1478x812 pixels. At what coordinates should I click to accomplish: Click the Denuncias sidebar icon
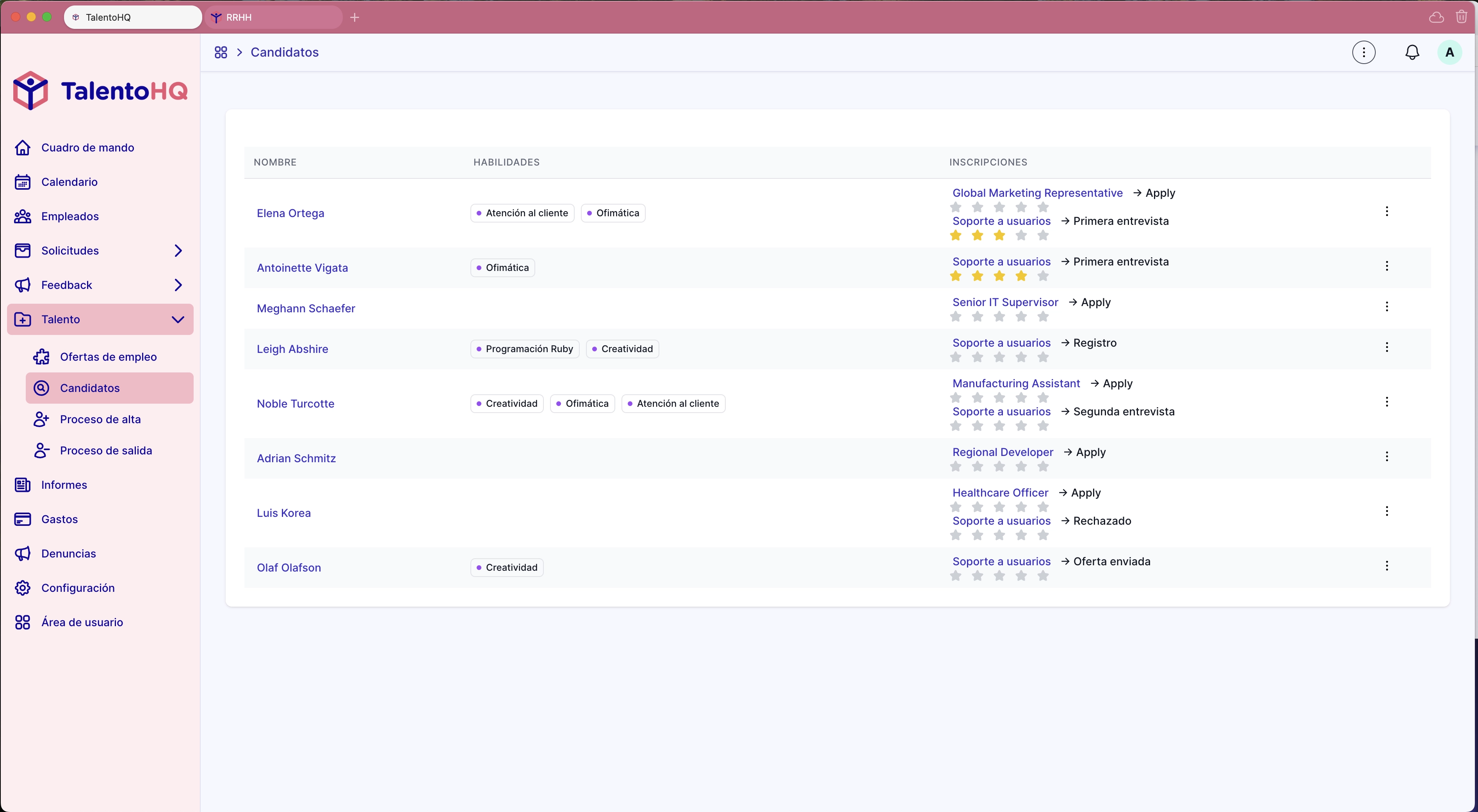tap(23, 553)
